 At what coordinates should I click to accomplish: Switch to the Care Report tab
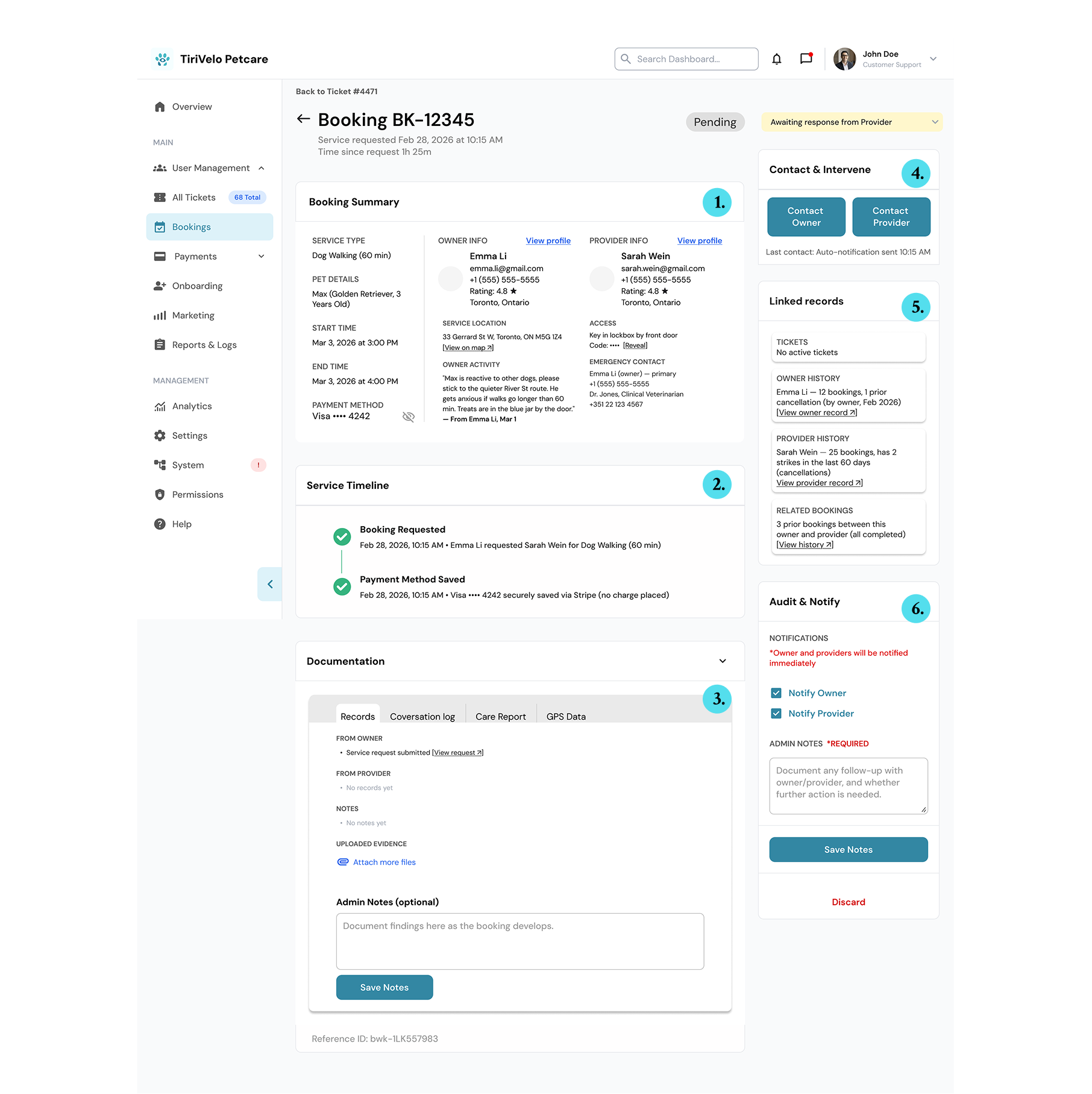coord(501,717)
